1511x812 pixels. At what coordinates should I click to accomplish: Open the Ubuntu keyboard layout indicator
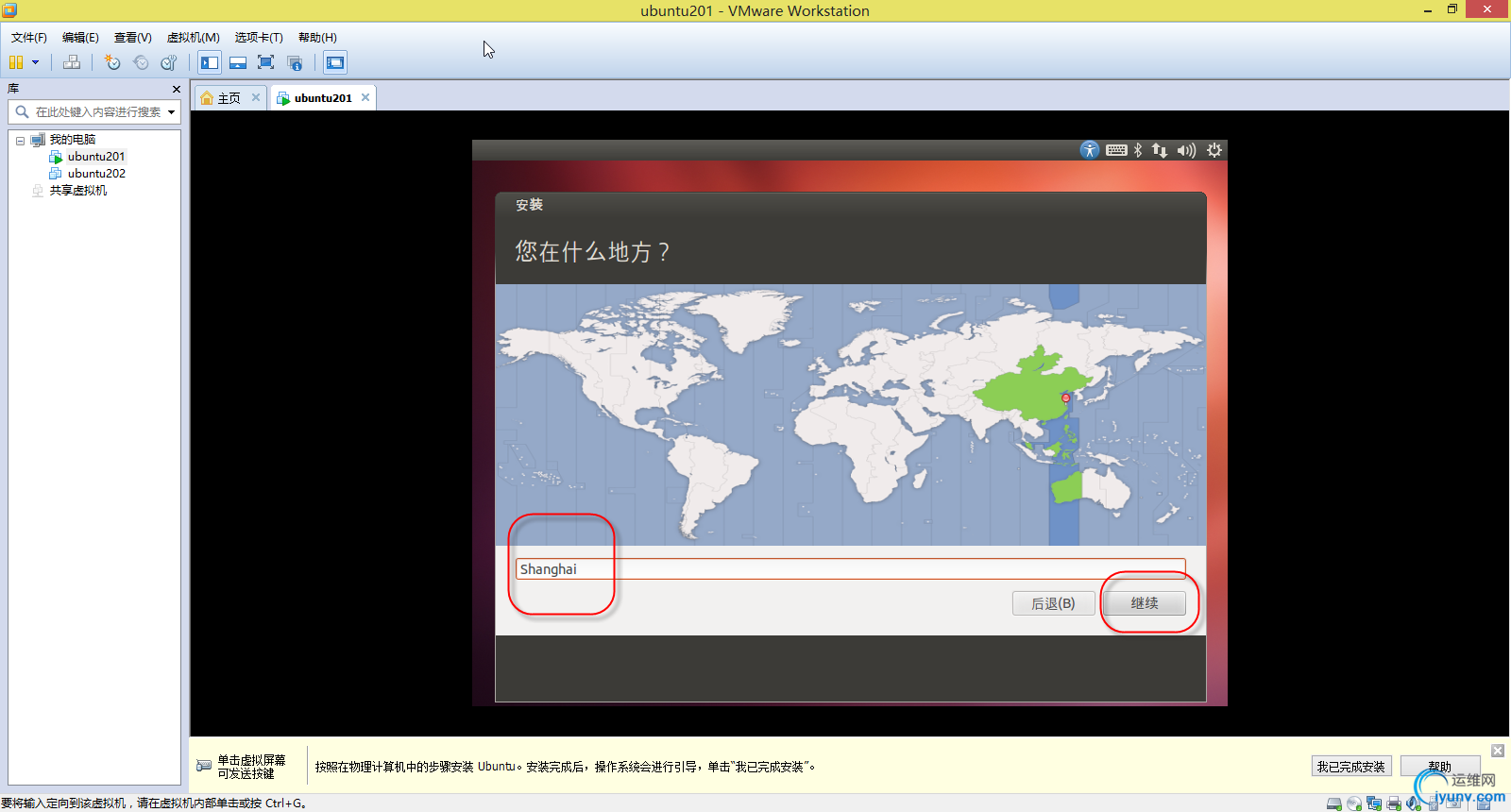click(x=1116, y=150)
